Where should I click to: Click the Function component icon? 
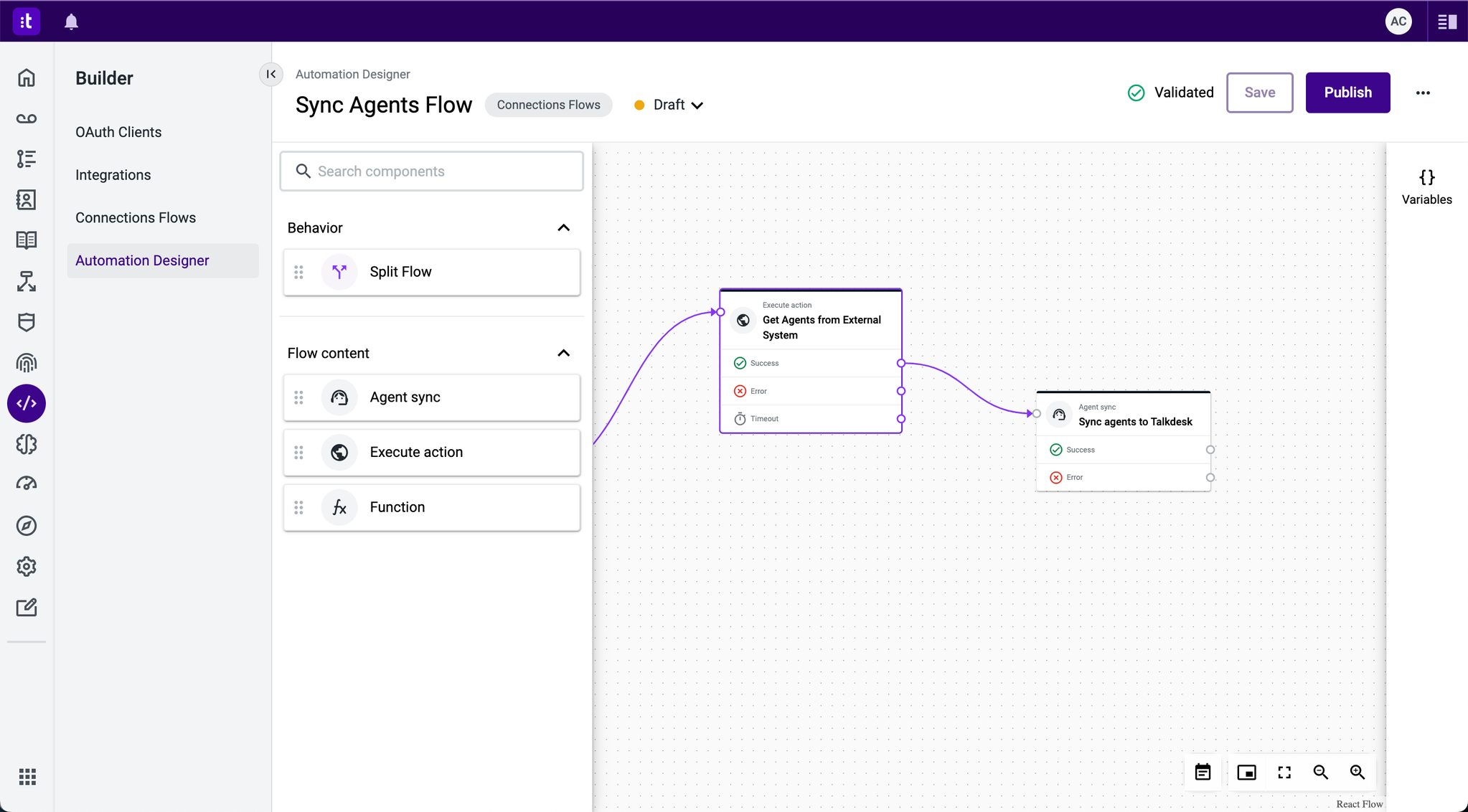341,507
